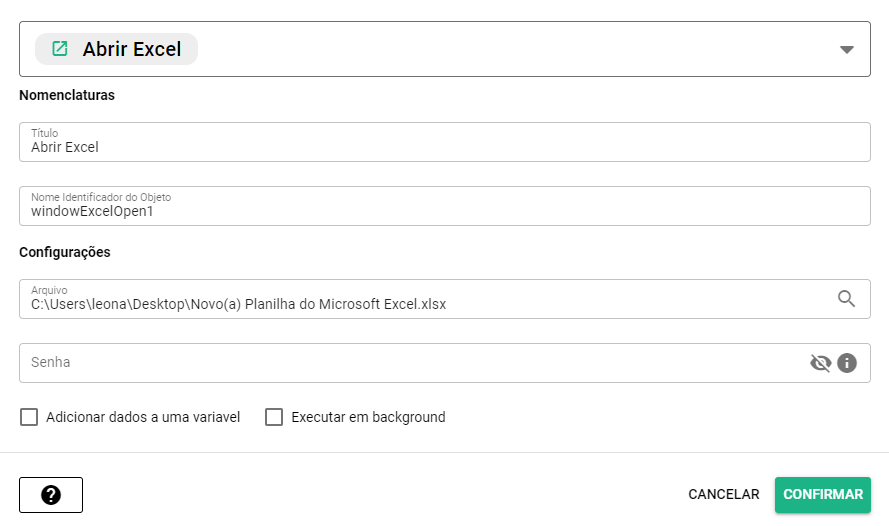The image size is (889, 526).
Task: Enable Adicionar dados a uma variavel checkbox
Action: coord(29,417)
